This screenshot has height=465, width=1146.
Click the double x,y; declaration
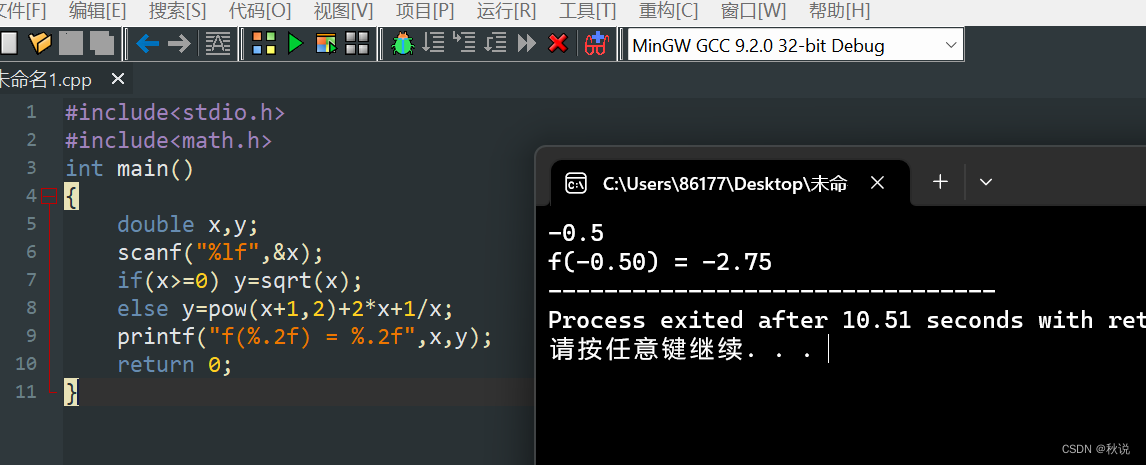coord(188,224)
